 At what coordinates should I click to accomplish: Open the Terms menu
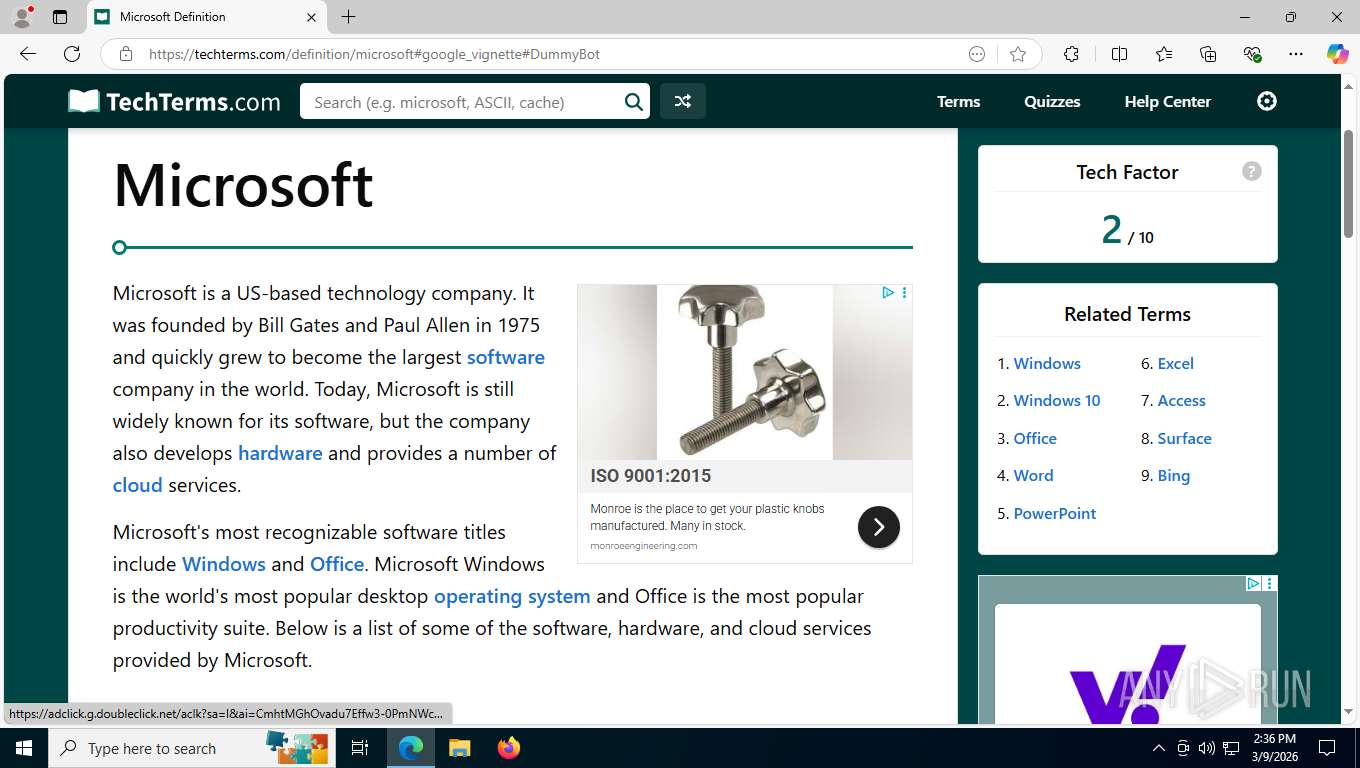click(x=958, y=101)
